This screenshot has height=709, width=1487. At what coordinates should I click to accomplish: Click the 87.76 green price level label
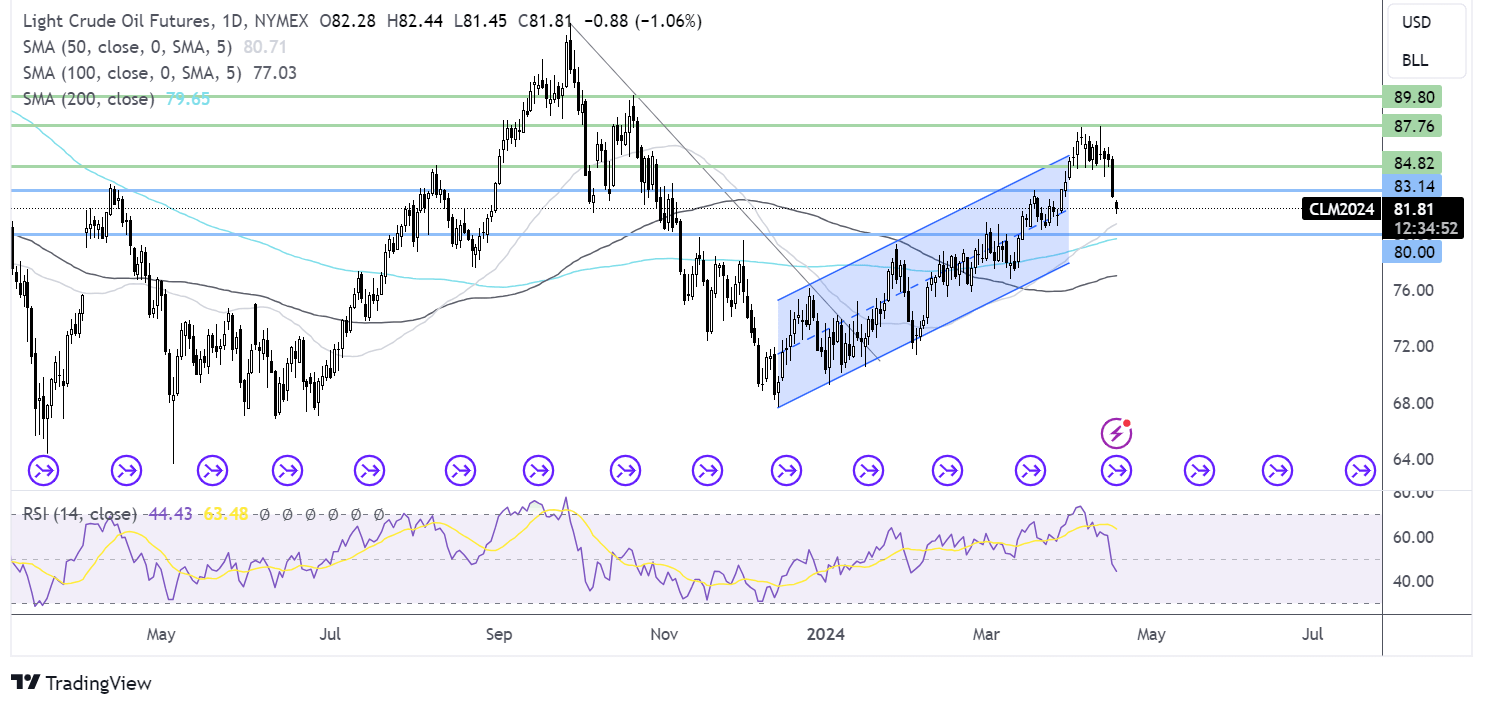point(1414,126)
